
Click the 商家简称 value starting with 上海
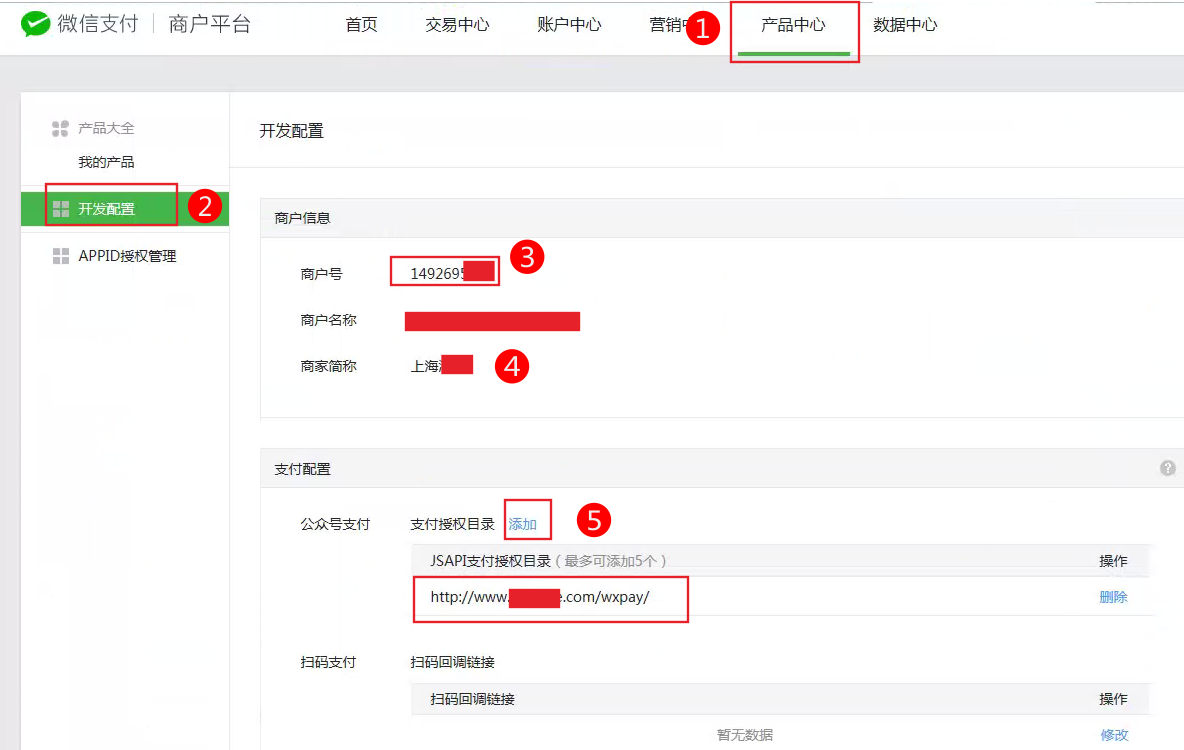[441, 366]
